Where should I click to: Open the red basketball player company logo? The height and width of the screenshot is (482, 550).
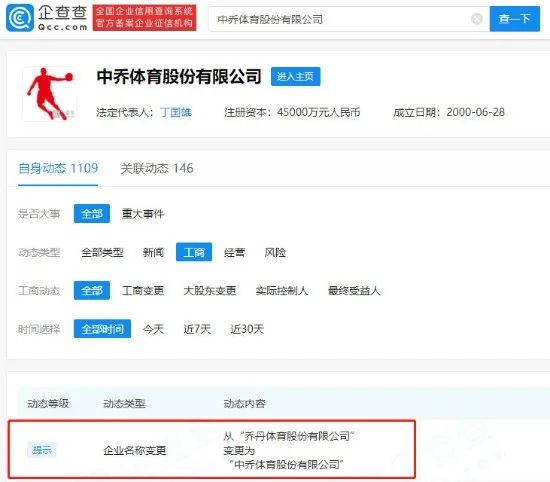(x=50, y=94)
